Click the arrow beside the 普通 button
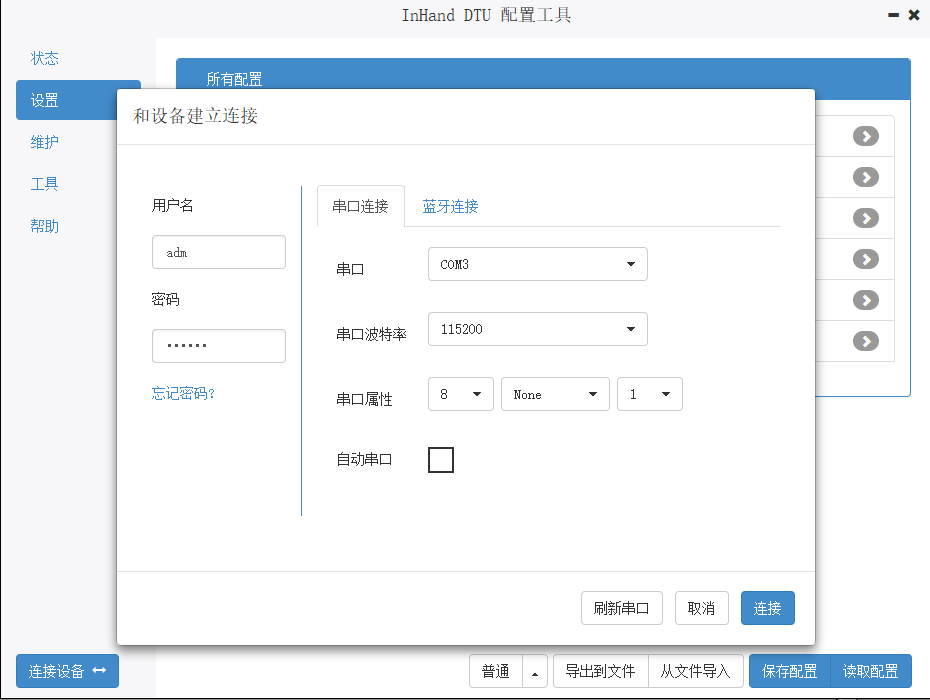Screen dimensions: 930x700 (x=534, y=672)
